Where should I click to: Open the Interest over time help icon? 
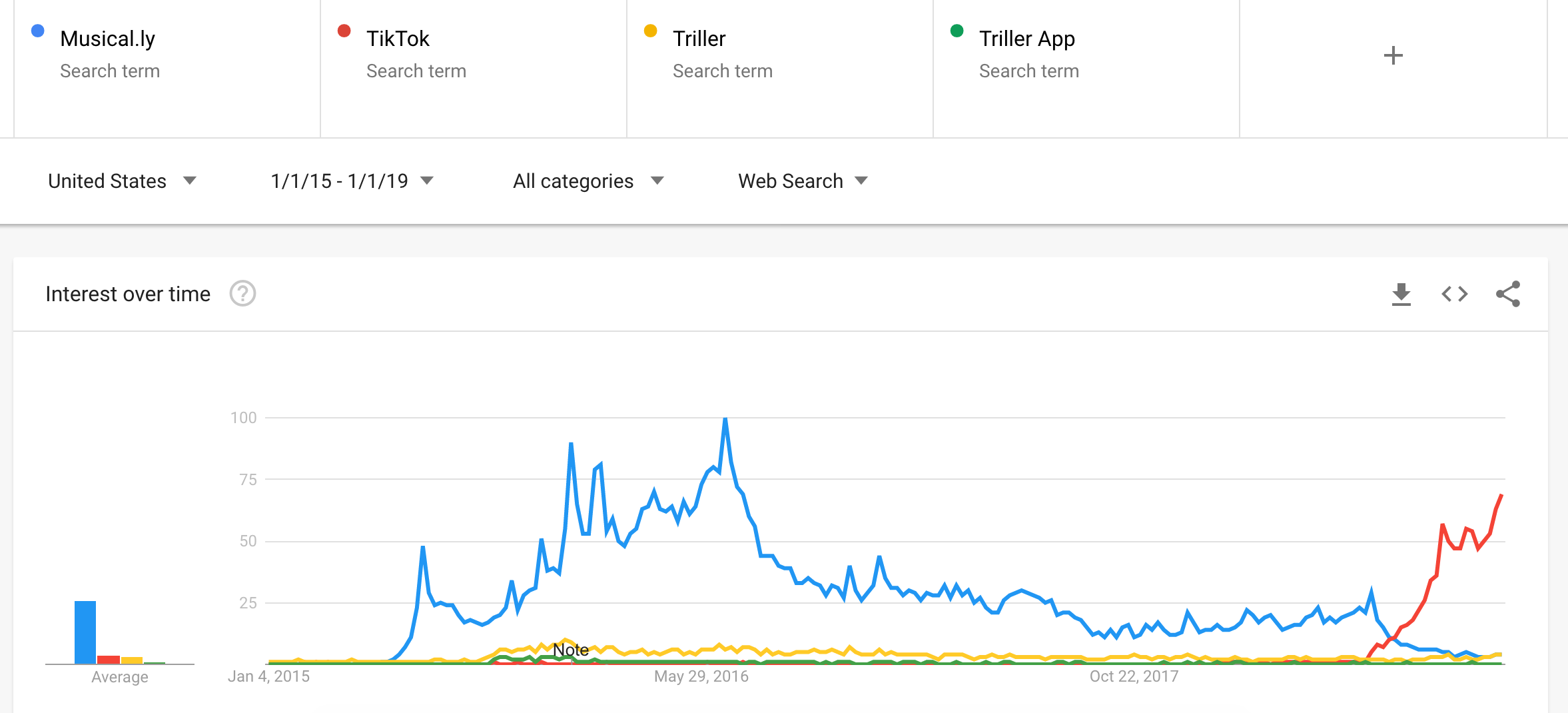(242, 294)
